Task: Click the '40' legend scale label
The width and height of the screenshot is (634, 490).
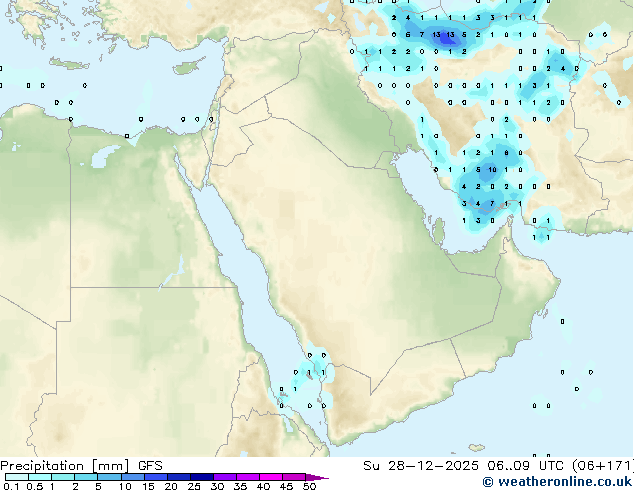Action: pyautogui.click(x=263, y=486)
